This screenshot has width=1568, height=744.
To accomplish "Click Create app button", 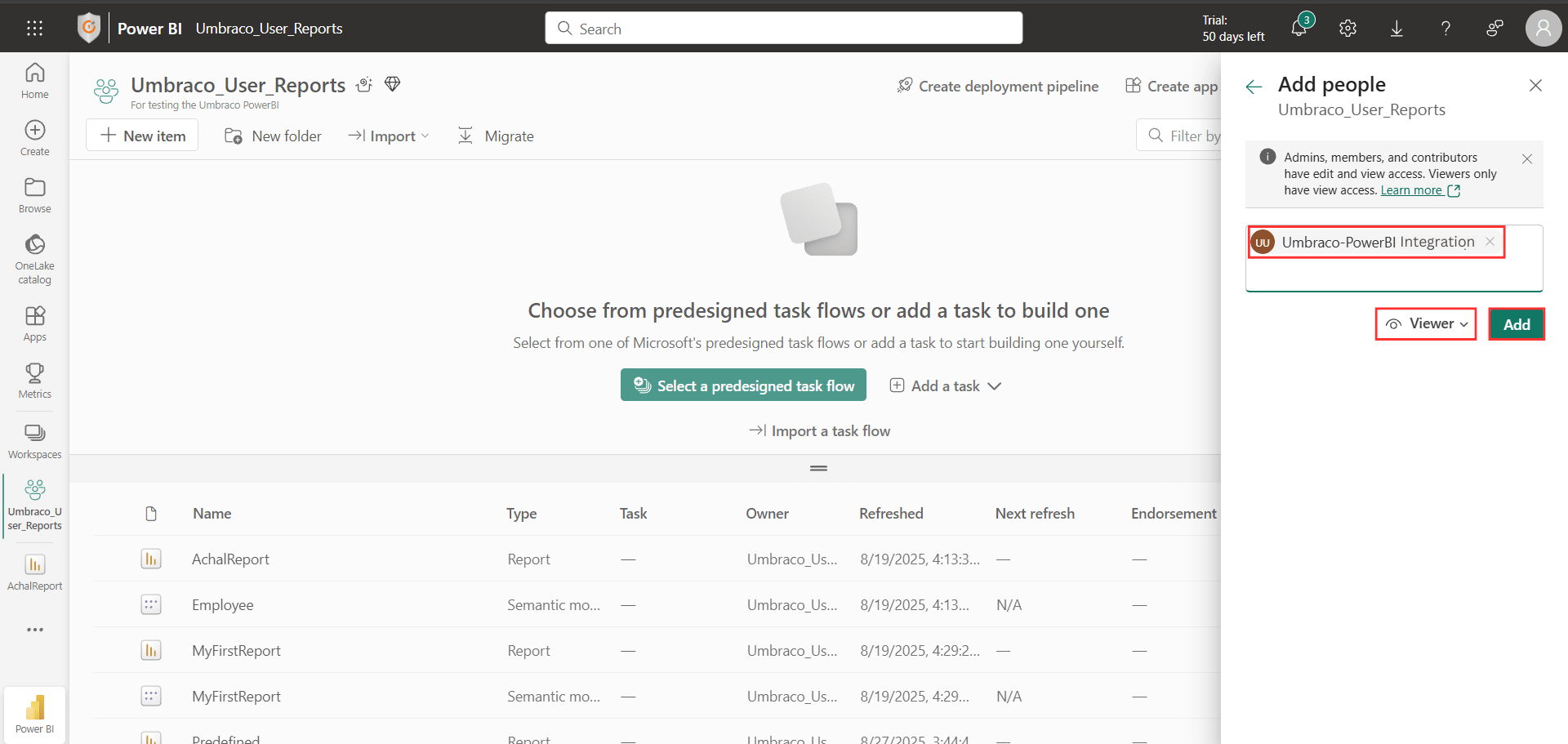I will click(1171, 86).
